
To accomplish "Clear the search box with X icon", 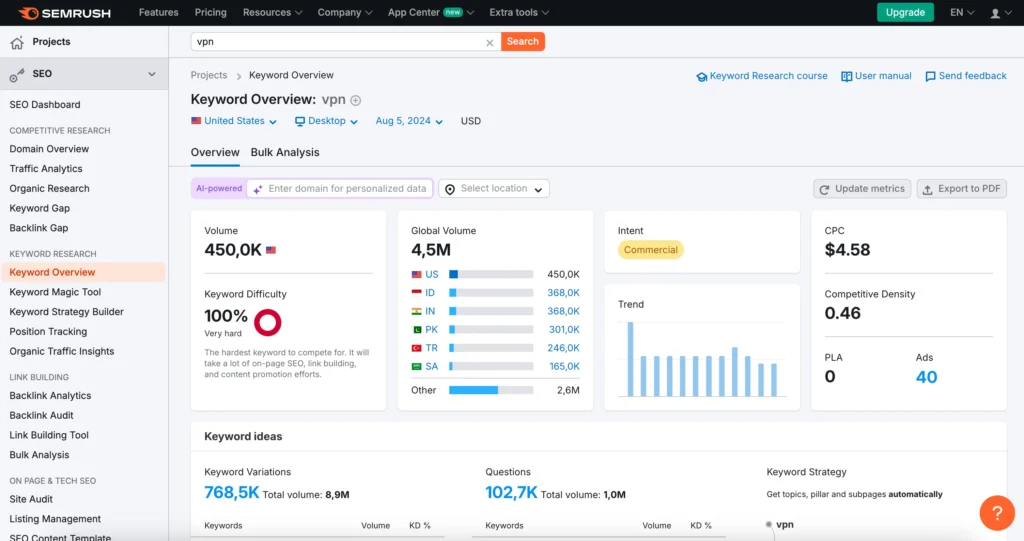I will pyautogui.click(x=489, y=42).
